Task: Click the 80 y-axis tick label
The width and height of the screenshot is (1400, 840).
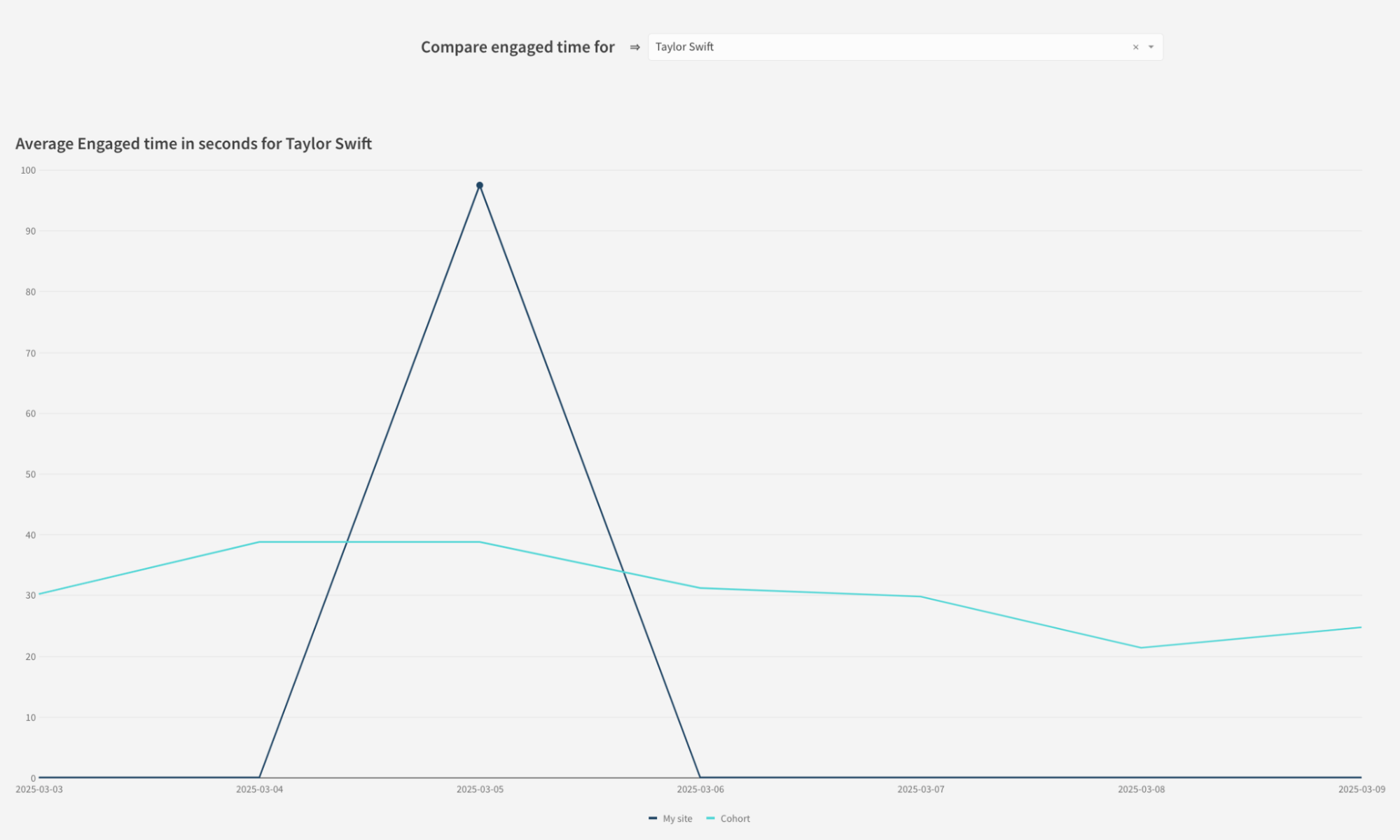Action: 30,292
